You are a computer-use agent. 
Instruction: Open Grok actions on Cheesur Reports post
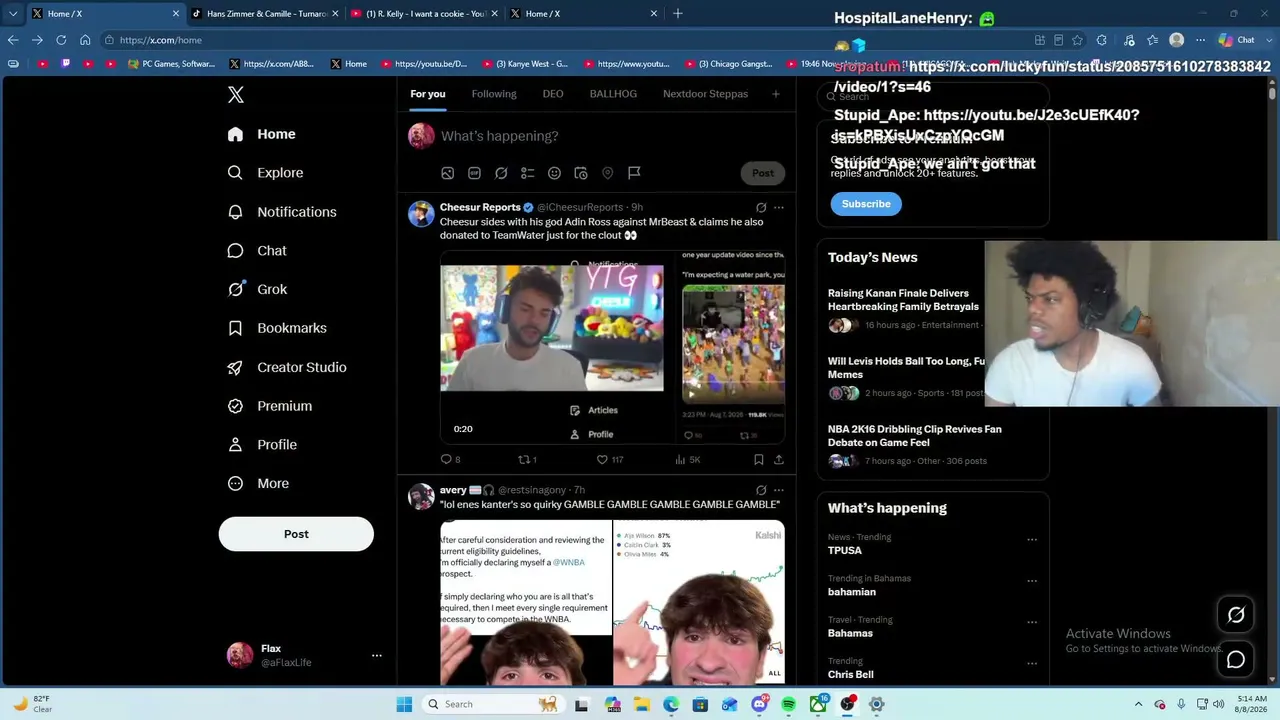pyautogui.click(x=761, y=208)
